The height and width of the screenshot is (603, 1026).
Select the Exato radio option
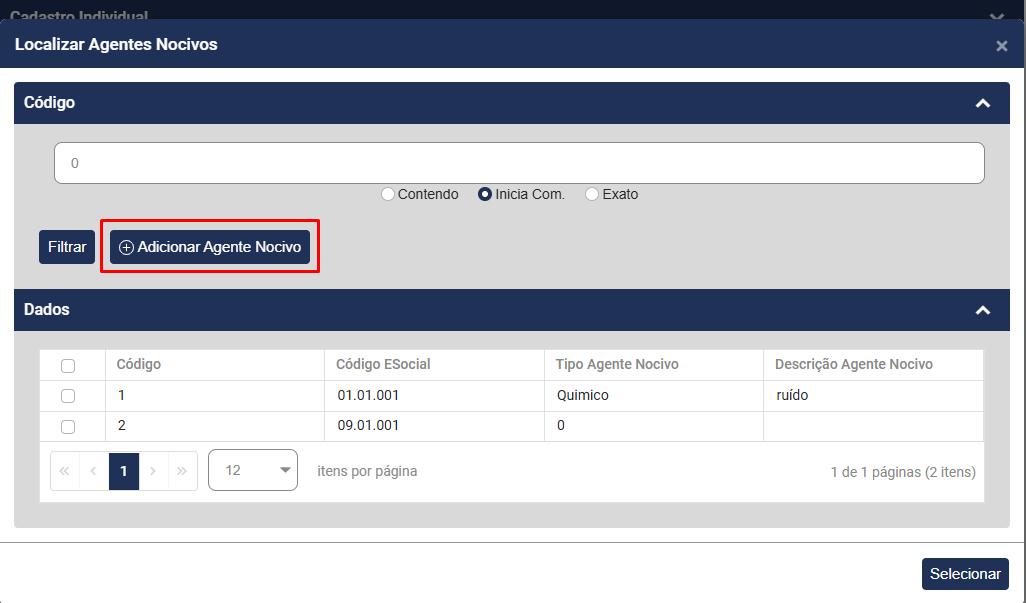click(x=592, y=194)
